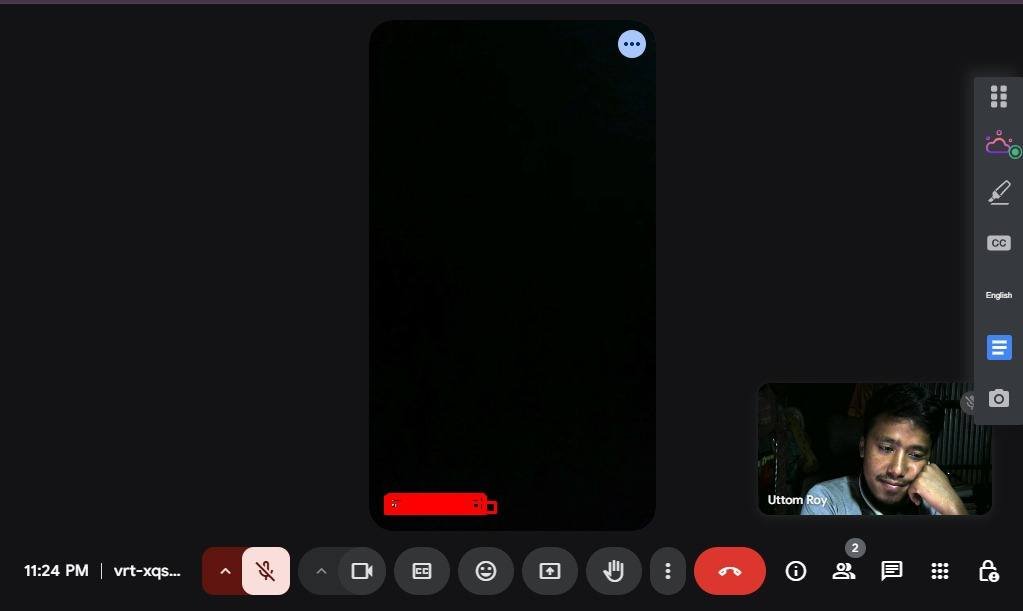Screen dimensions: 1023x611
Task: Unmute the microphone
Action: coord(266,571)
